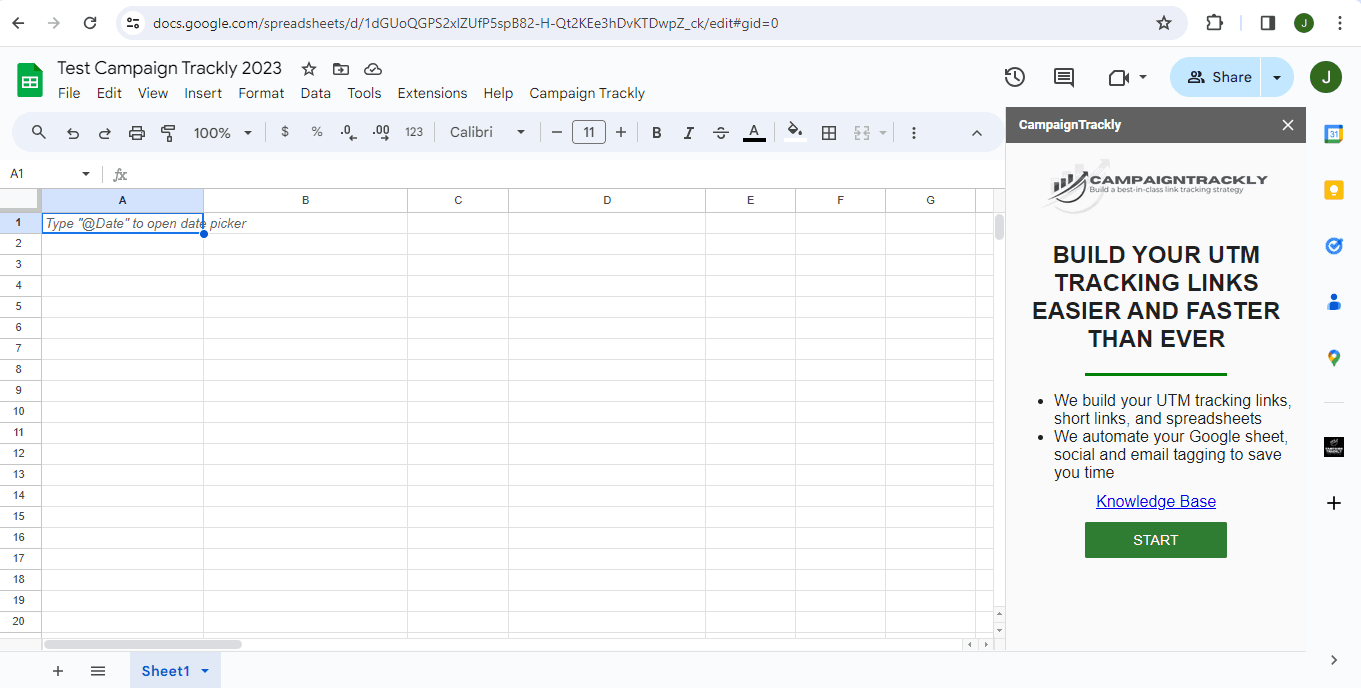Open the Campaign Trackly menu
1361x688 pixels.
point(587,93)
